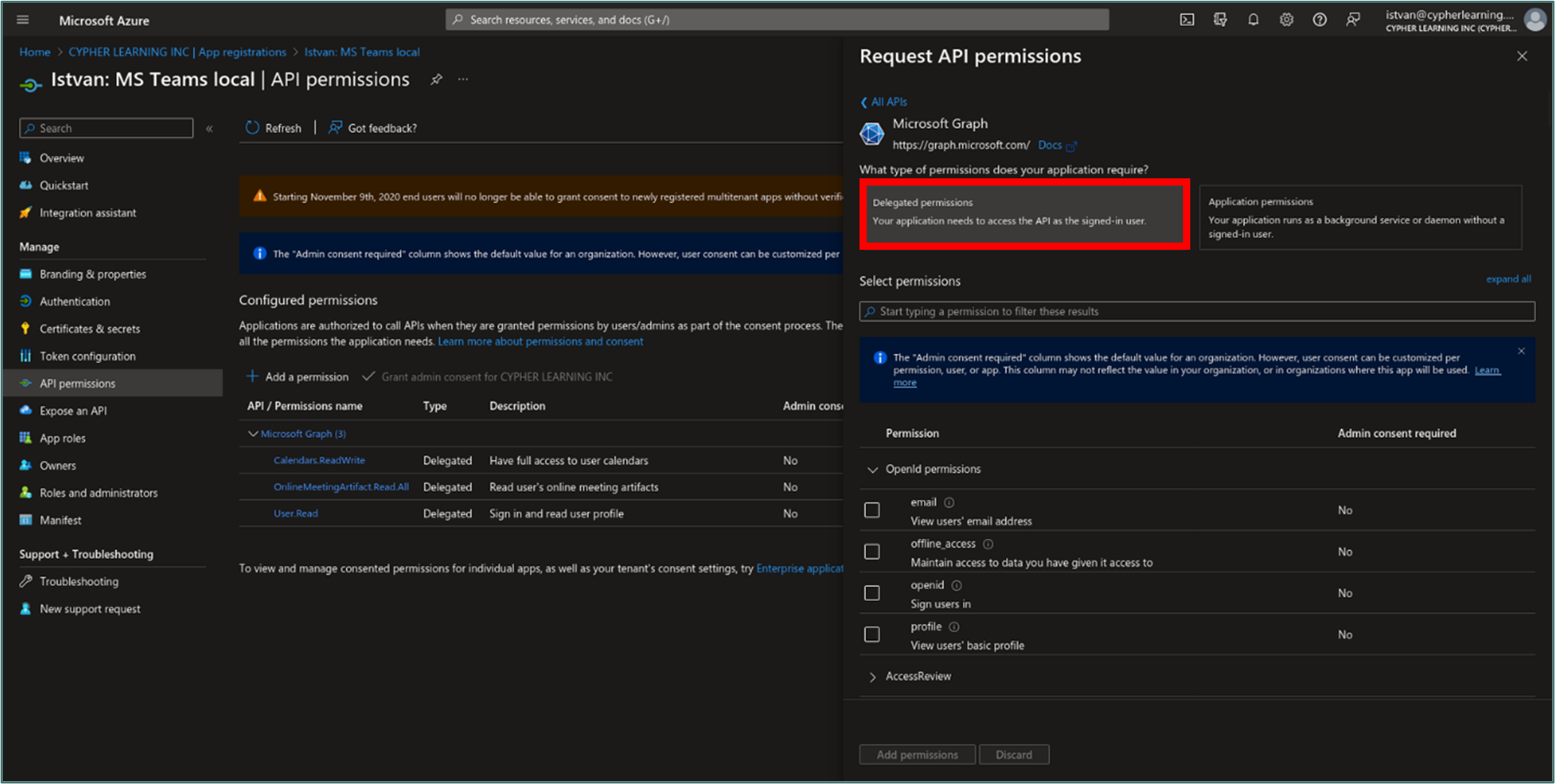The image size is (1555, 784).
Task: Open Cloud Shell icon in top bar
Action: point(1187,19)
